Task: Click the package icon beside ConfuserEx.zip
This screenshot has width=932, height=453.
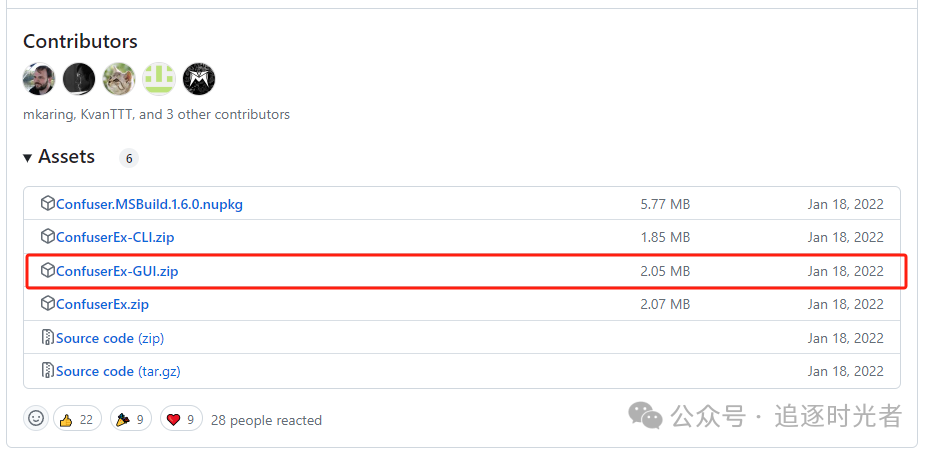Action: pyautogui.click(x=47, y=304)
